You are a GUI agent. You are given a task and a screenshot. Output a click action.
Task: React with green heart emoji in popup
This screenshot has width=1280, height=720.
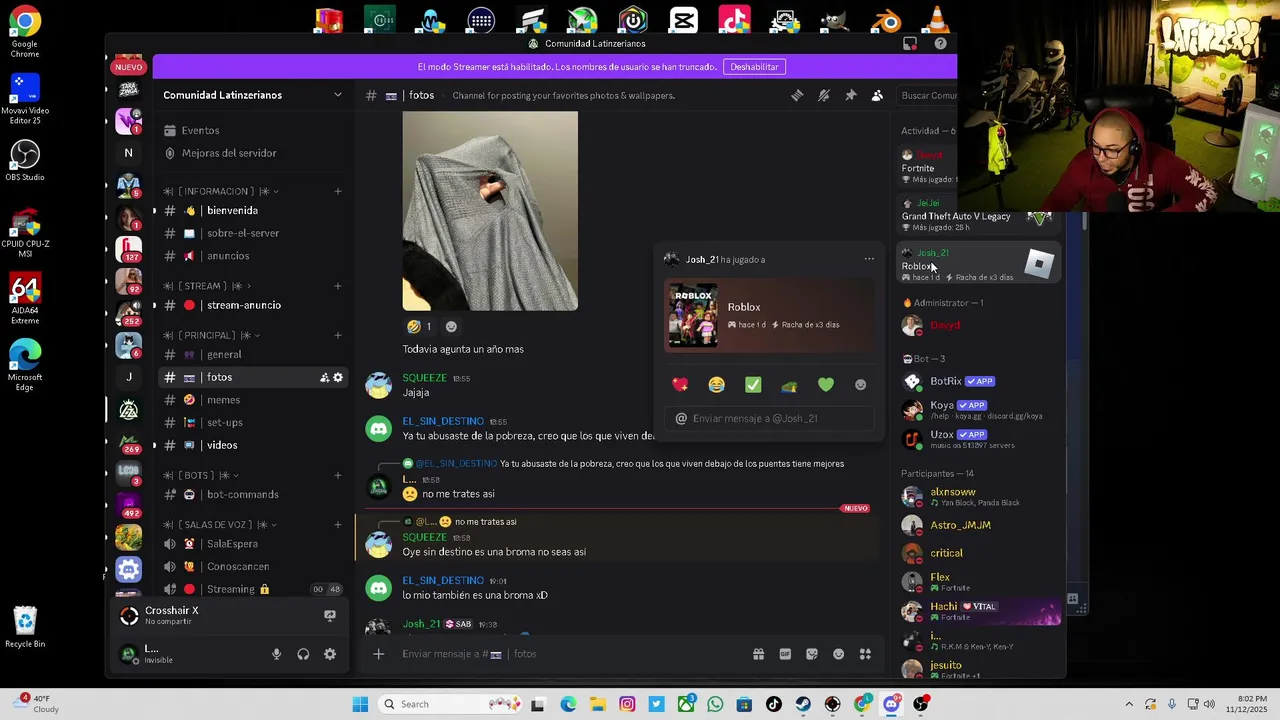(x=825, y=385)
